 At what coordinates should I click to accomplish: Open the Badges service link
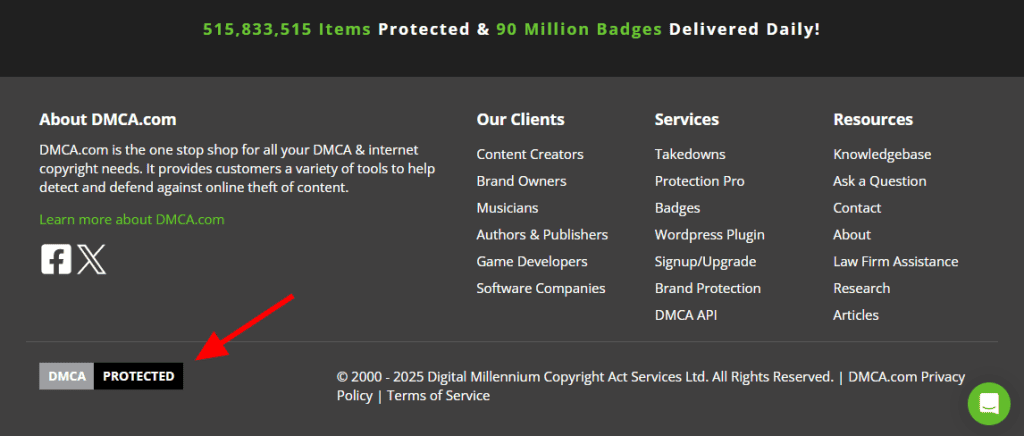click(677, 208)
